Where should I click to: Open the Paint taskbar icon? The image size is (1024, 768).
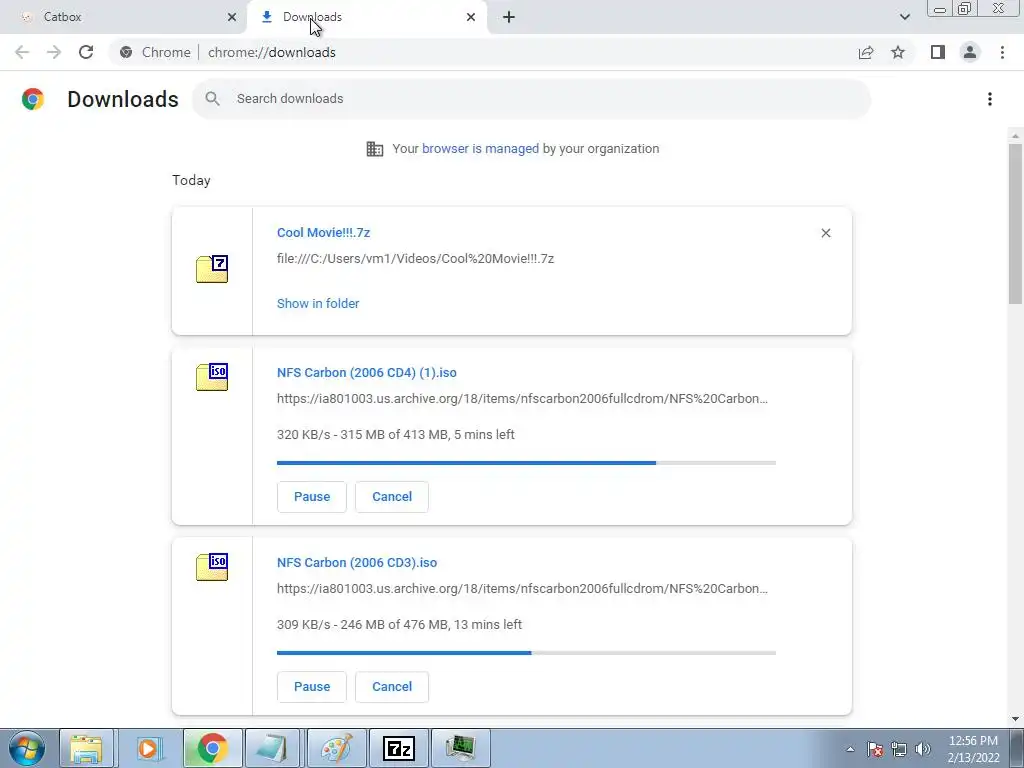[x=337, y=748]
